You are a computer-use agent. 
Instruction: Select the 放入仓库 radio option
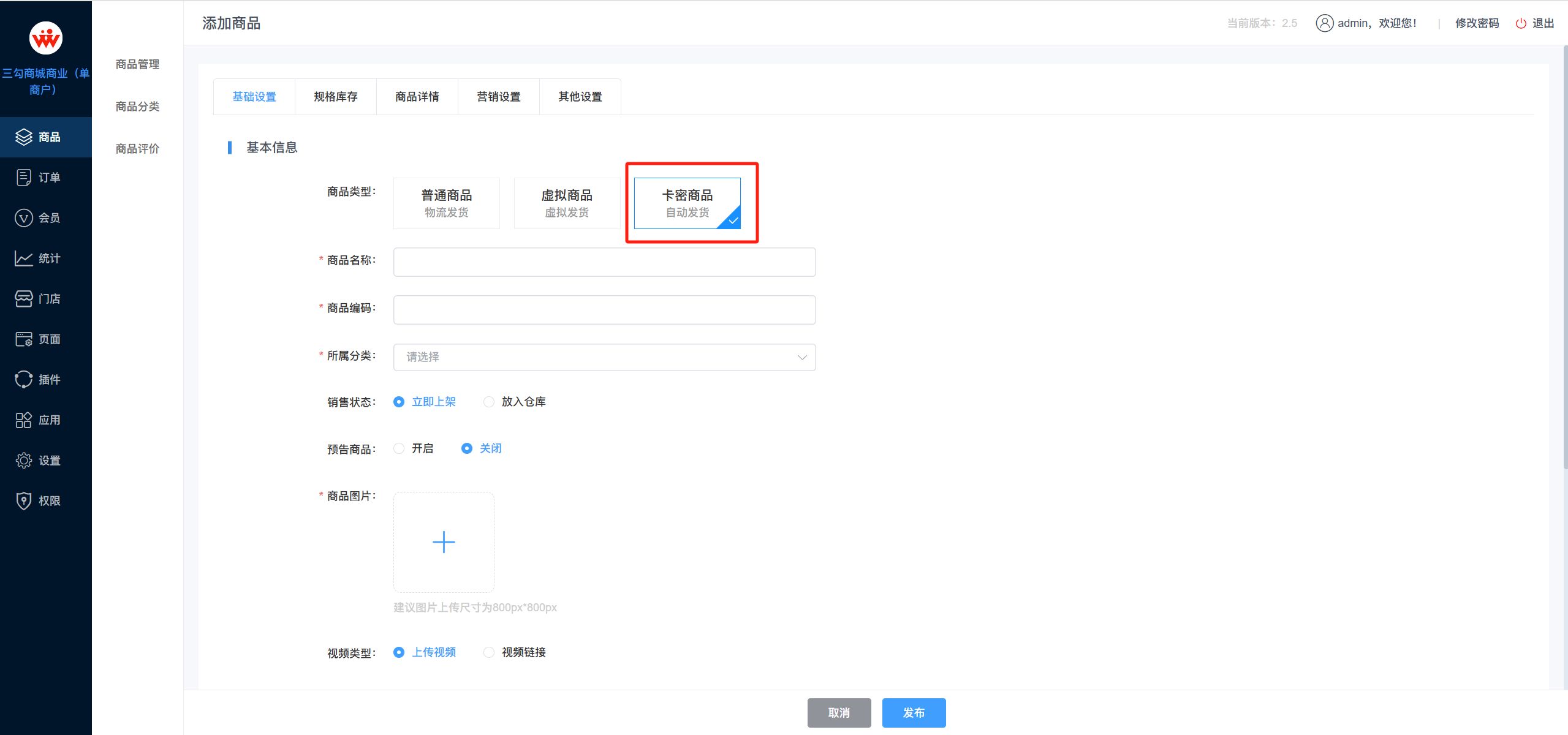[489, 402]
